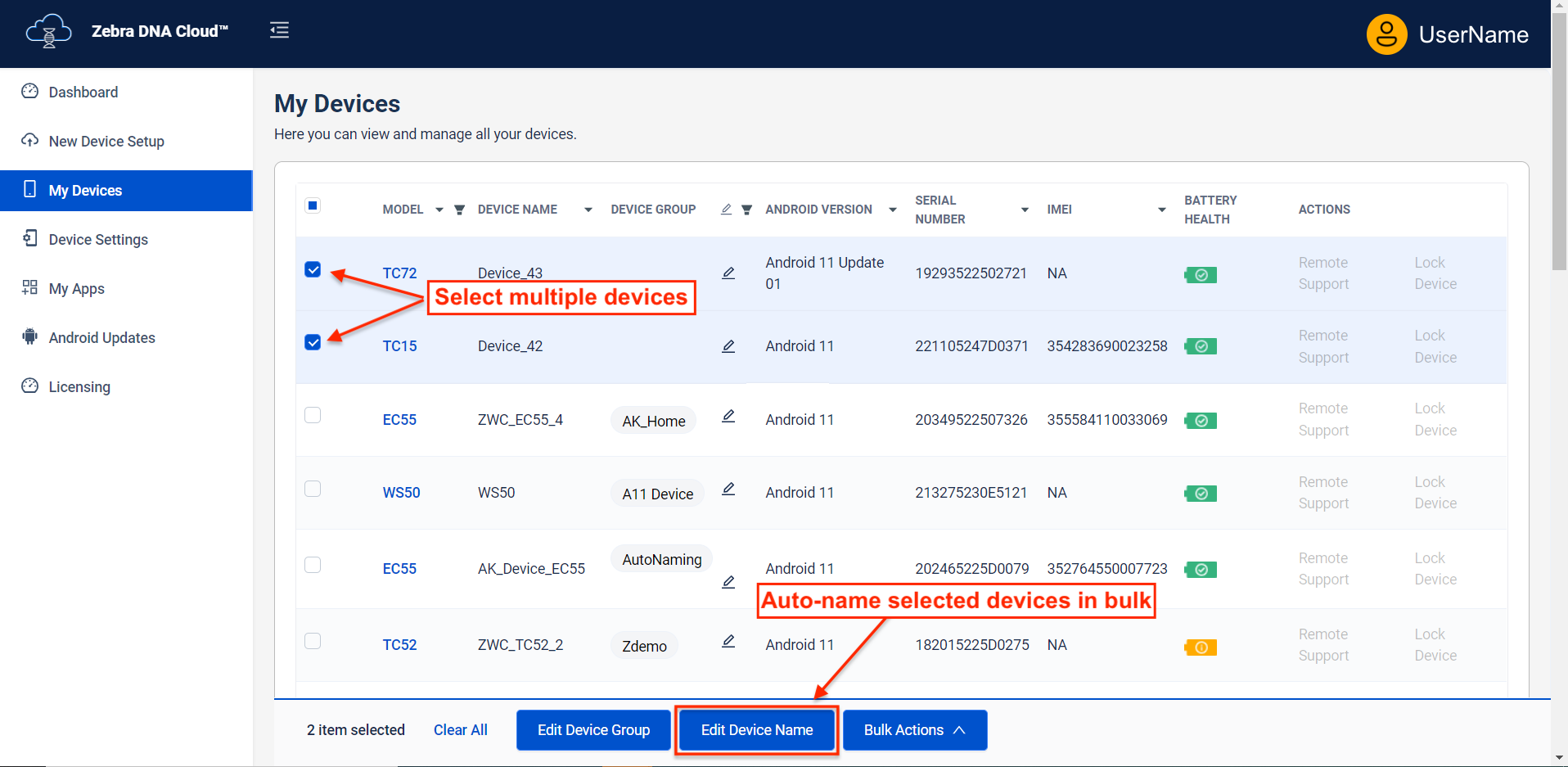The image size is (1568, 767).
Task: Open Device Settings in the sidebar
Action: pos(98,240)
